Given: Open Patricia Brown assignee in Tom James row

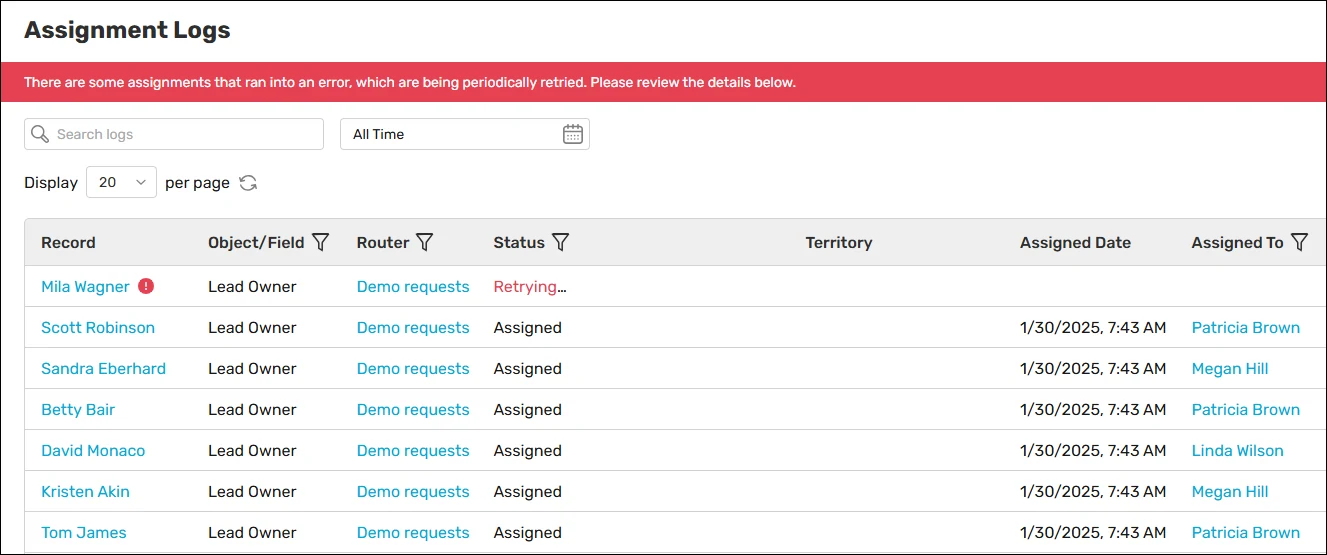Looking at the screenshot, I should (x=1246, y=533).
